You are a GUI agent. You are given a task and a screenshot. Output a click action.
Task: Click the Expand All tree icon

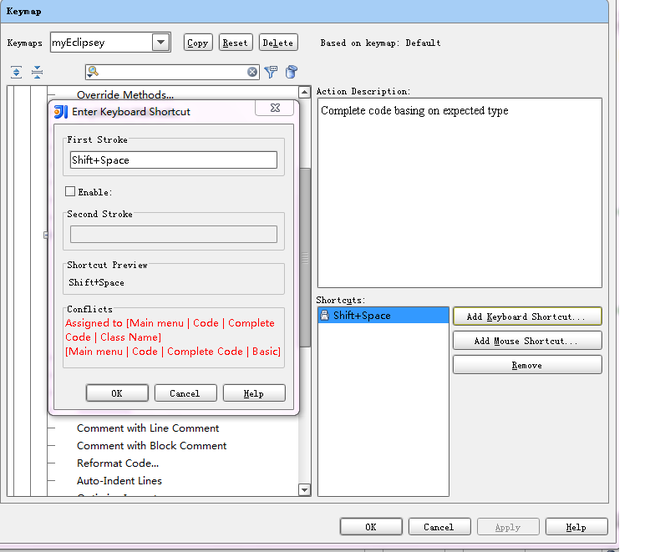pos(16,72)
